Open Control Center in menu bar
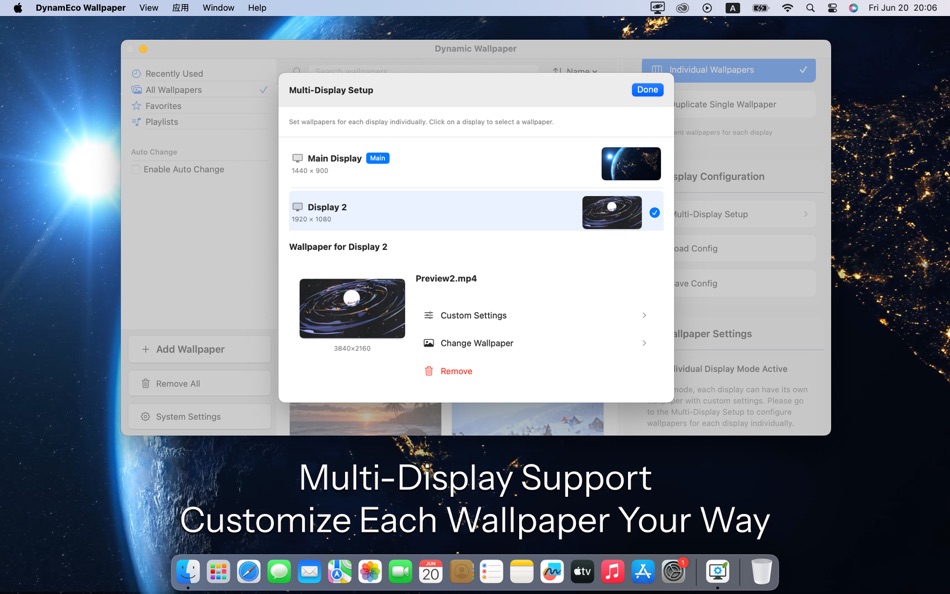 point(832,8)
